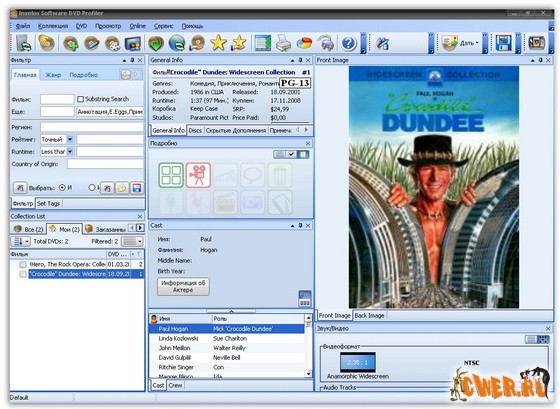Toggle the checkmark view button in Подробно
The width and height of the screenshot is (560, 409).
[291, 154]
